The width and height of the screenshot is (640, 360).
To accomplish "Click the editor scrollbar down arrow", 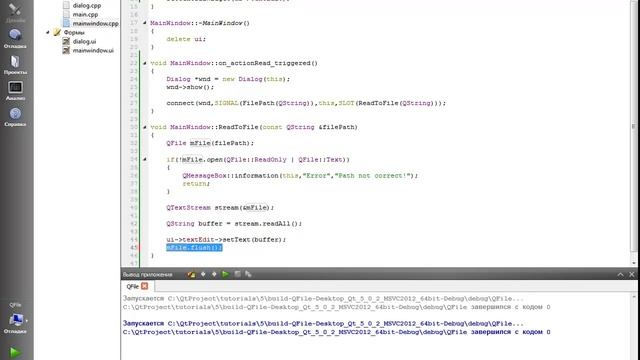I will coord(634,263).
